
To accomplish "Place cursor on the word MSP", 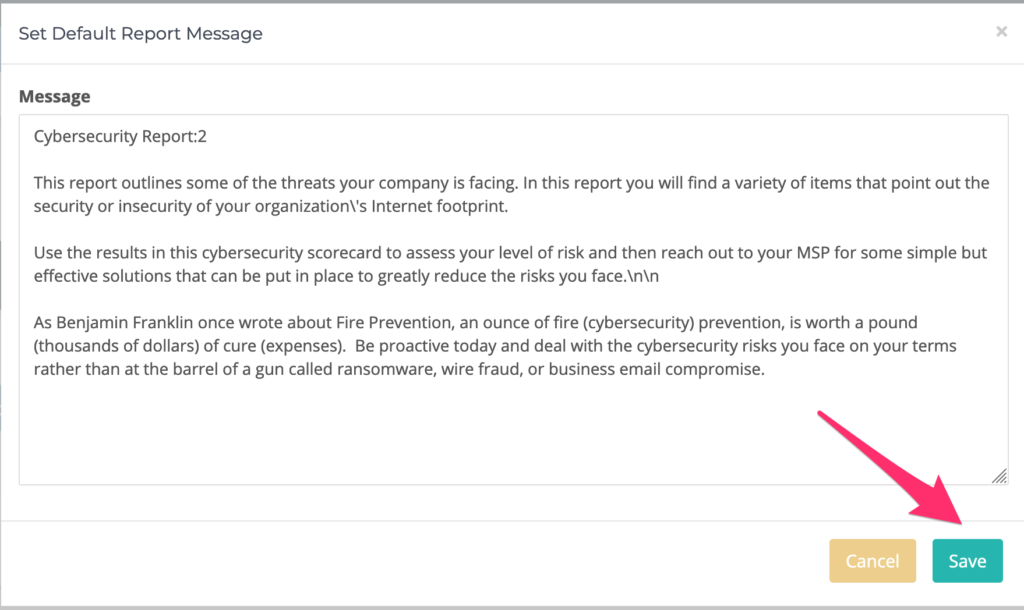I will (x=812, y=253).
